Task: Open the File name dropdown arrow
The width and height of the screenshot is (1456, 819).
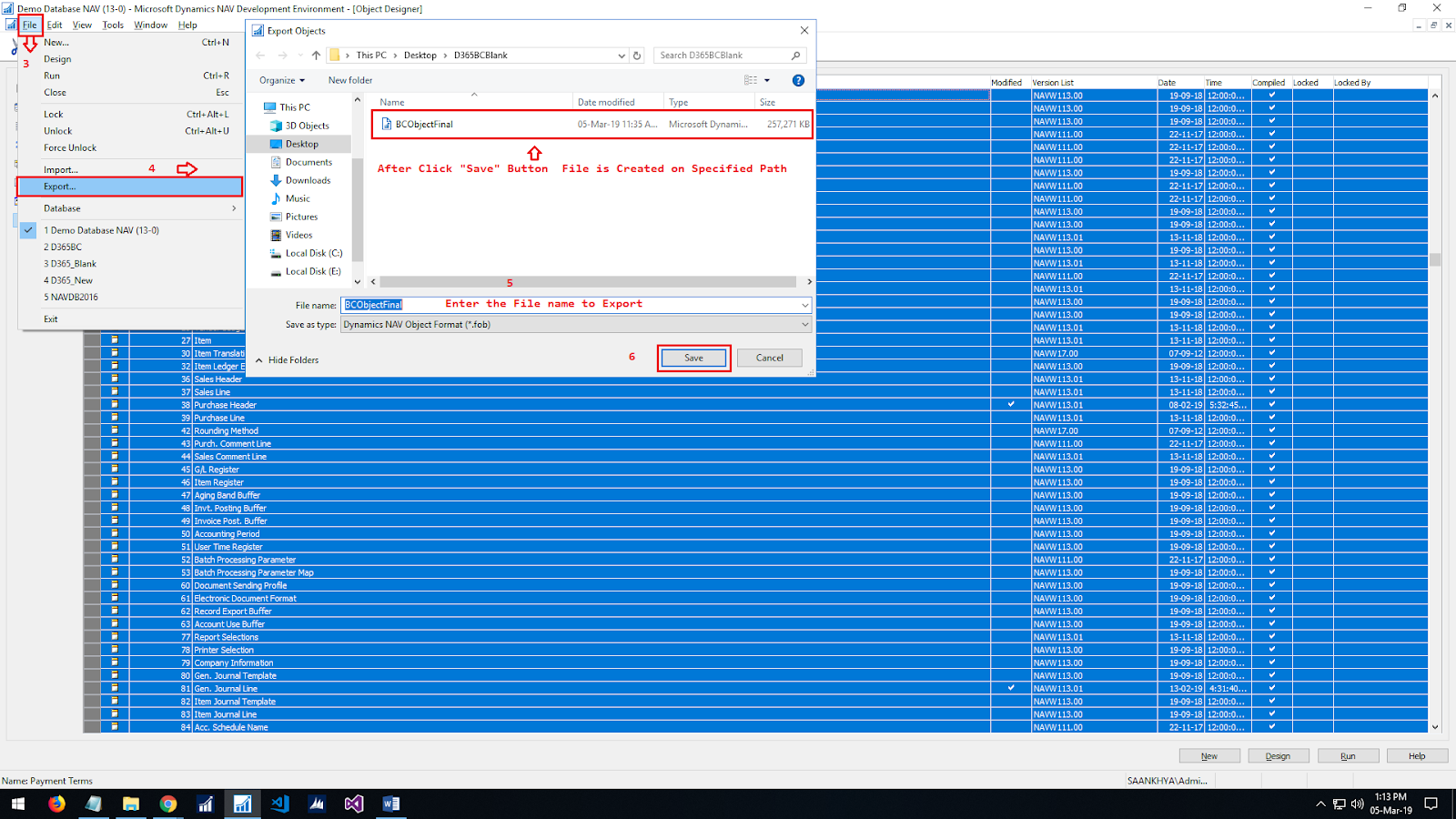Action: pyautogui.click(x=804, y=306)
